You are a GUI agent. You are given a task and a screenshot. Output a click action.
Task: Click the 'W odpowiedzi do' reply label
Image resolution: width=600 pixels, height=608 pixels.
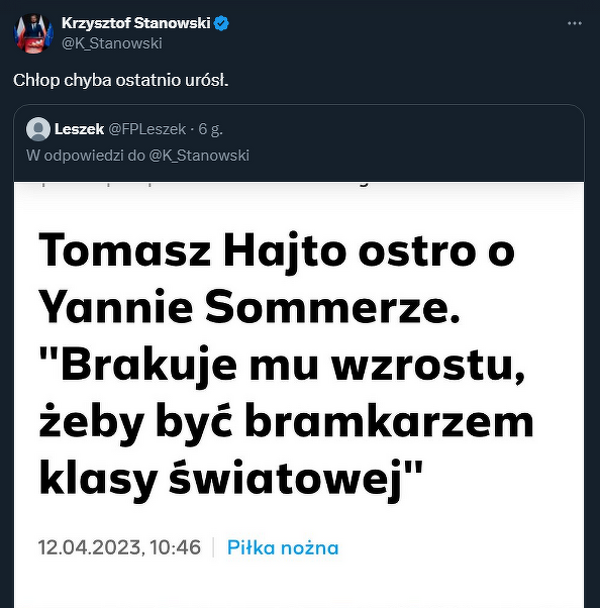tap(83, 155)
